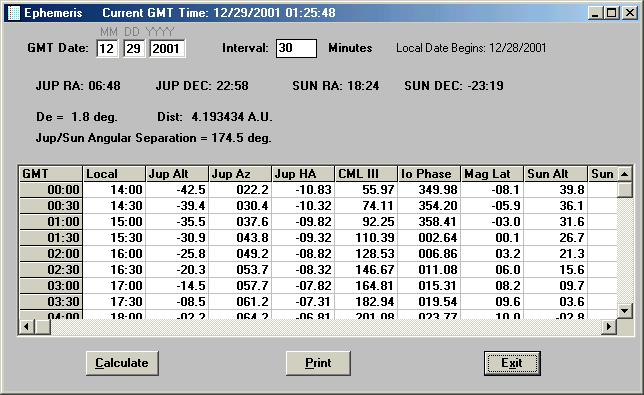
Task: Click the horizontal scrollbar thumb
Action: pyautogui.click(x=42, y=327)
